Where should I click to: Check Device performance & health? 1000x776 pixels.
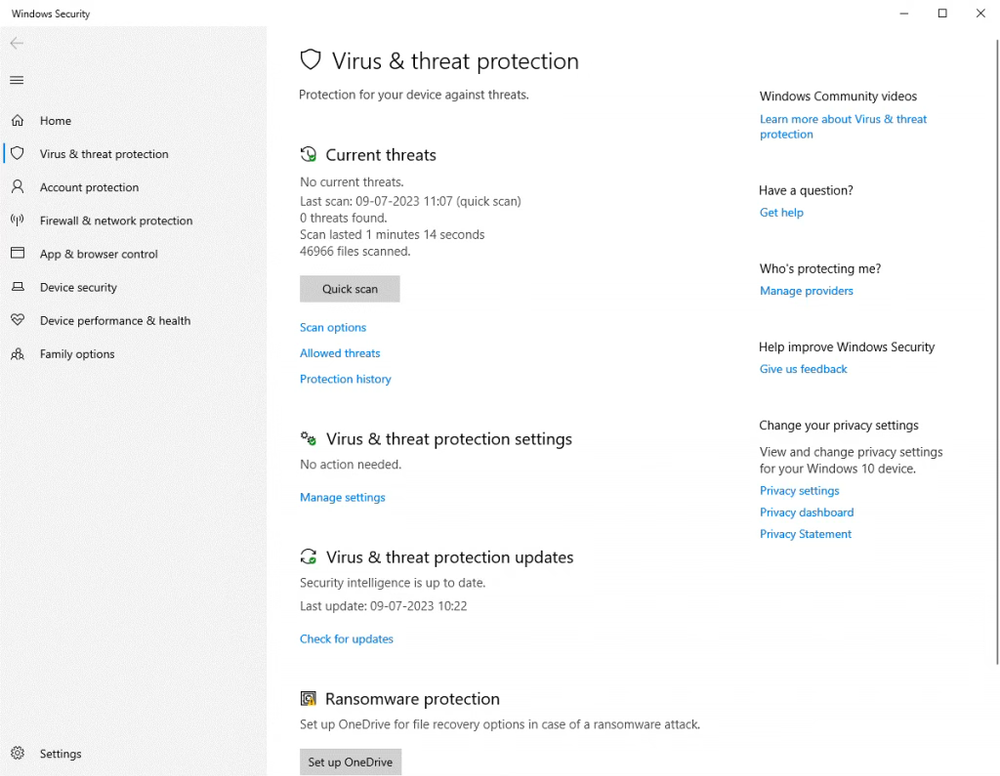(x=114, y=320)
